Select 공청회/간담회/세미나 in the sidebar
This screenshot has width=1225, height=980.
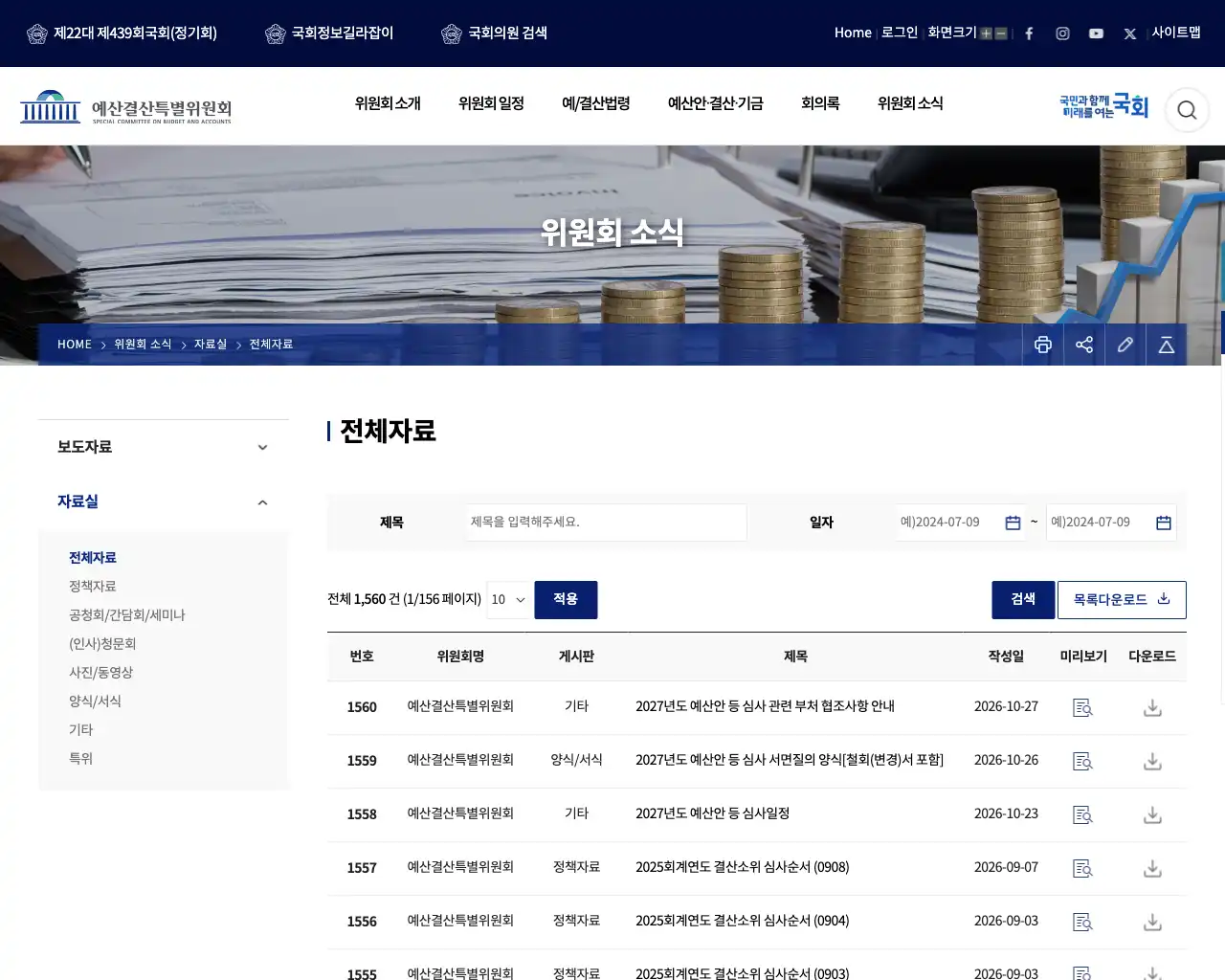(127, 615)
